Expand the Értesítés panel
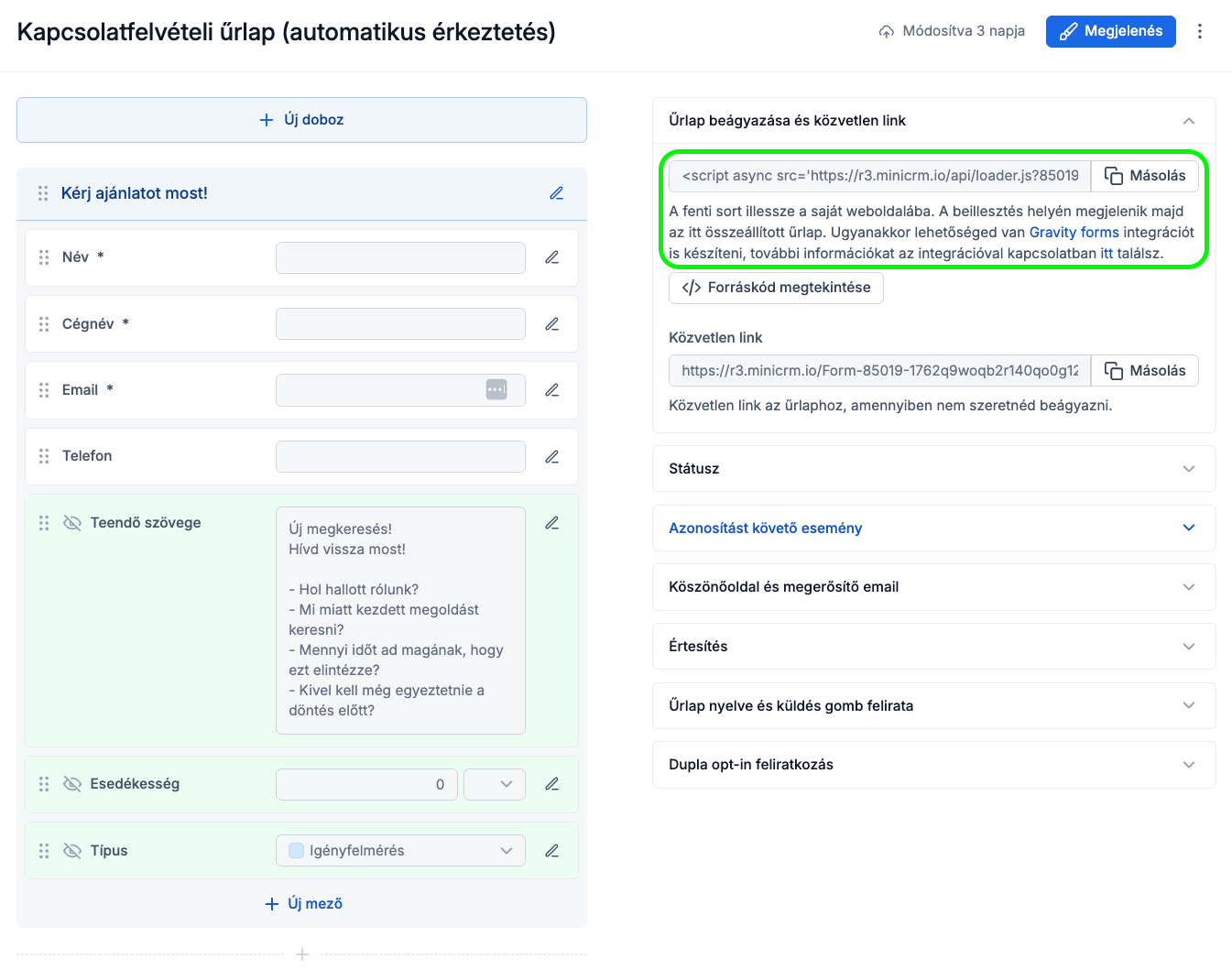Image resolution: width=1232 pixels, height=970 pixels. tap(933, 647)
